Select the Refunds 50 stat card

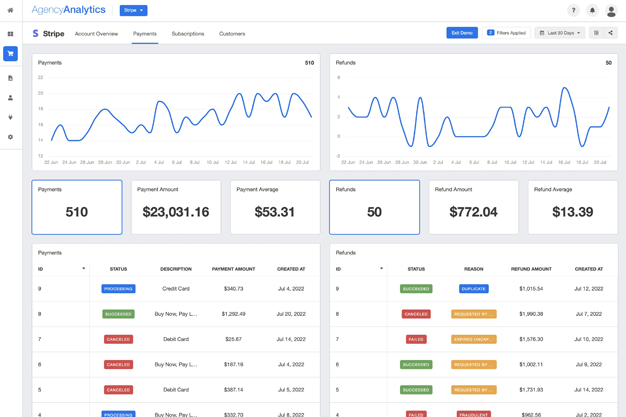point(374,207)
